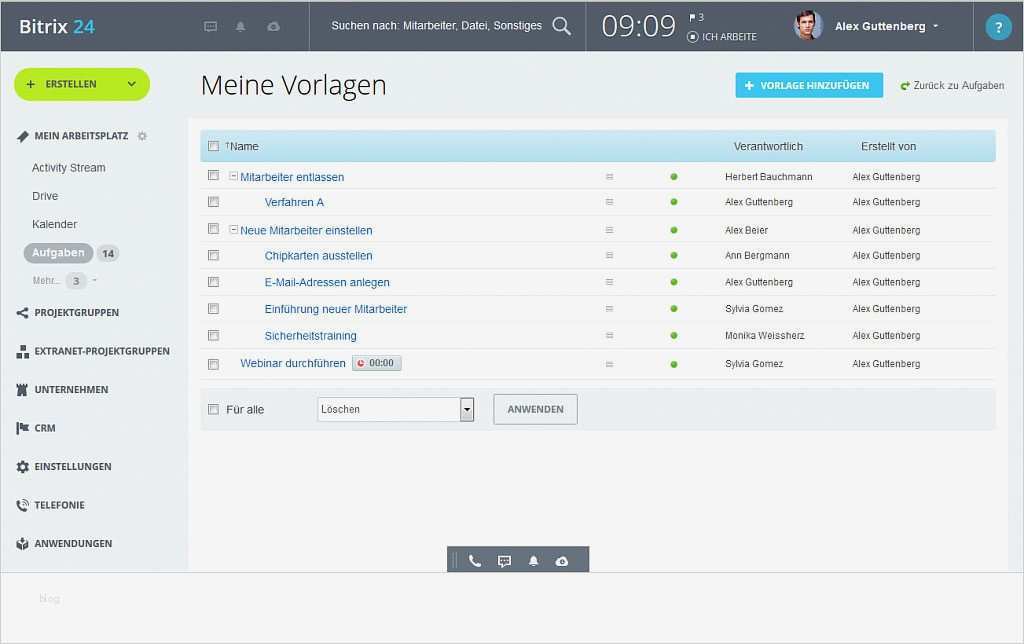1024x644 pixels.
Task: Click the search magnifier icon
Action: (562, 26)
